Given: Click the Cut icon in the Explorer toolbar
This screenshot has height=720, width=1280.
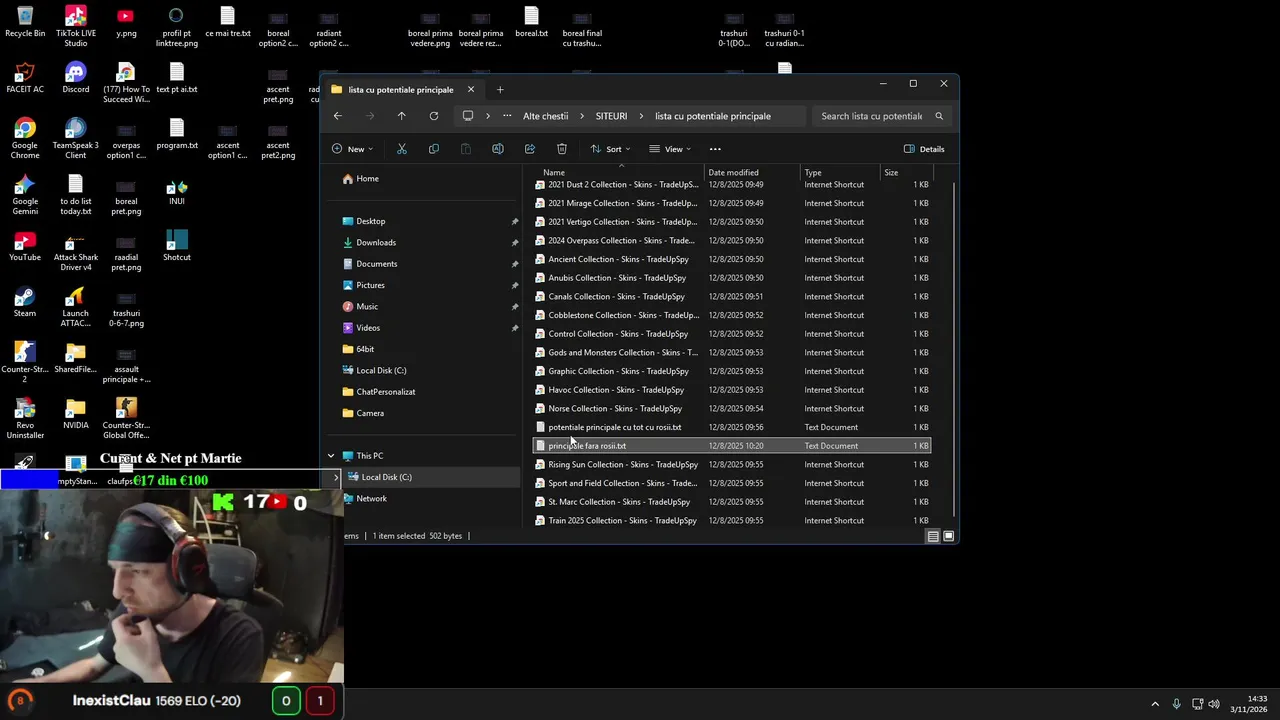Looking at the screenshot, I should click(401, 149).
